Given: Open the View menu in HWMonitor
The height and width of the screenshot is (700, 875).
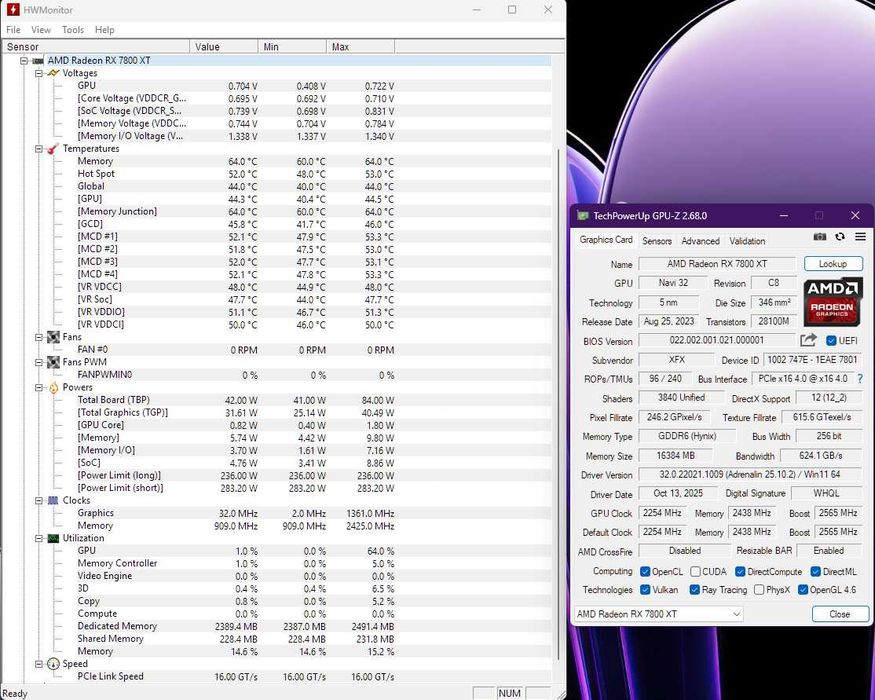Looking at the screenshot, I should [41, 30].
